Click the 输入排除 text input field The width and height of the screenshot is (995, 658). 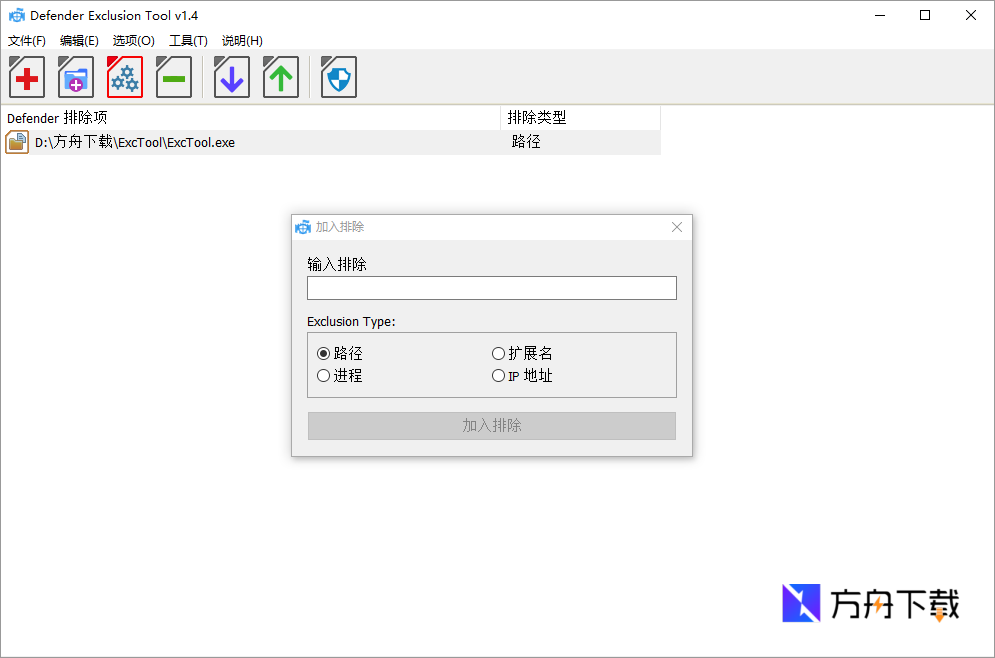tap(491, 288)
